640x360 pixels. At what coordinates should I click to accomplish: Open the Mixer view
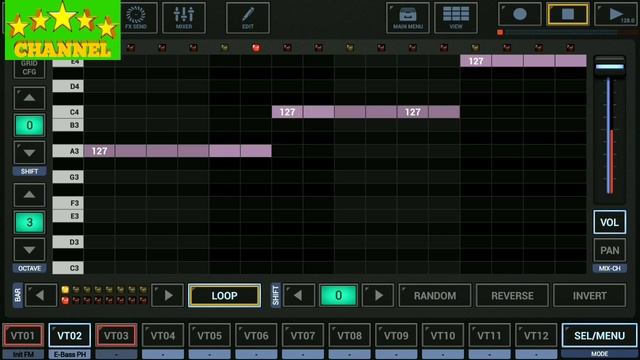184,18
